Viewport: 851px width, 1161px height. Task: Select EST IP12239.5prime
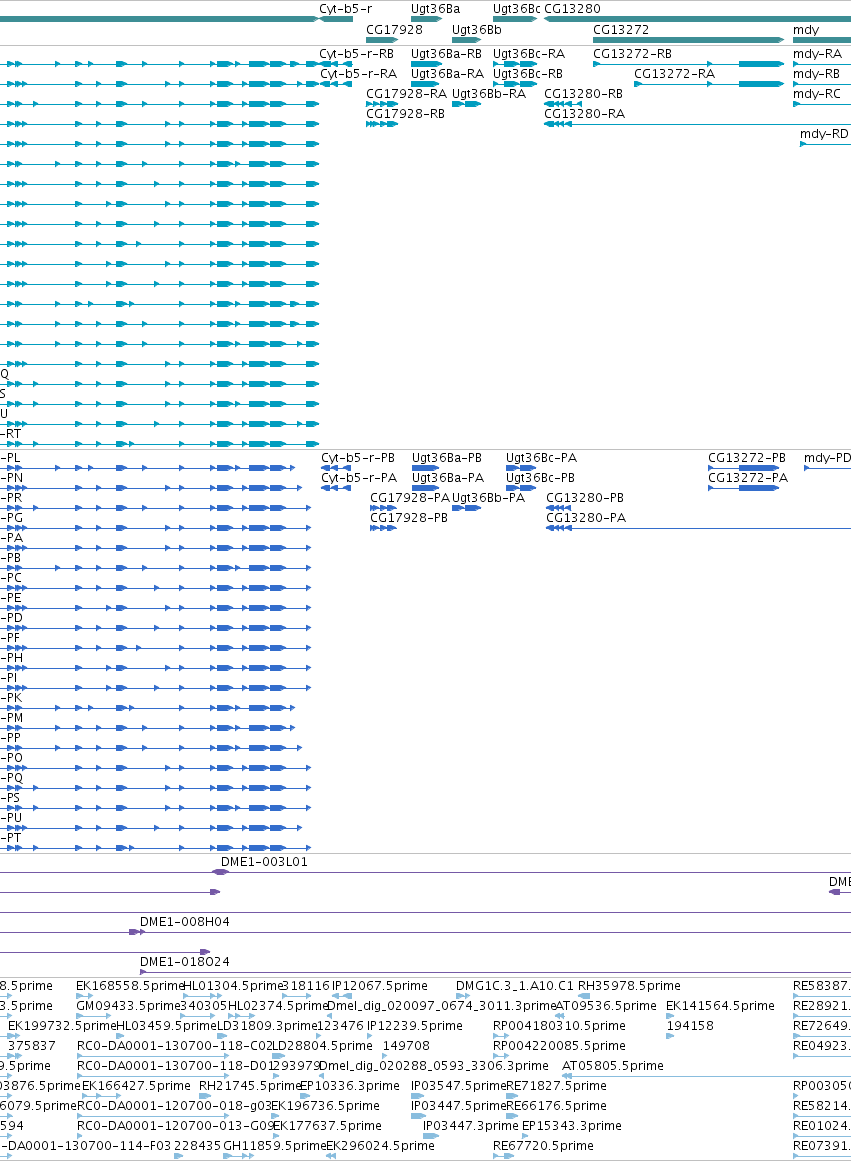[x=415, y=1026]
